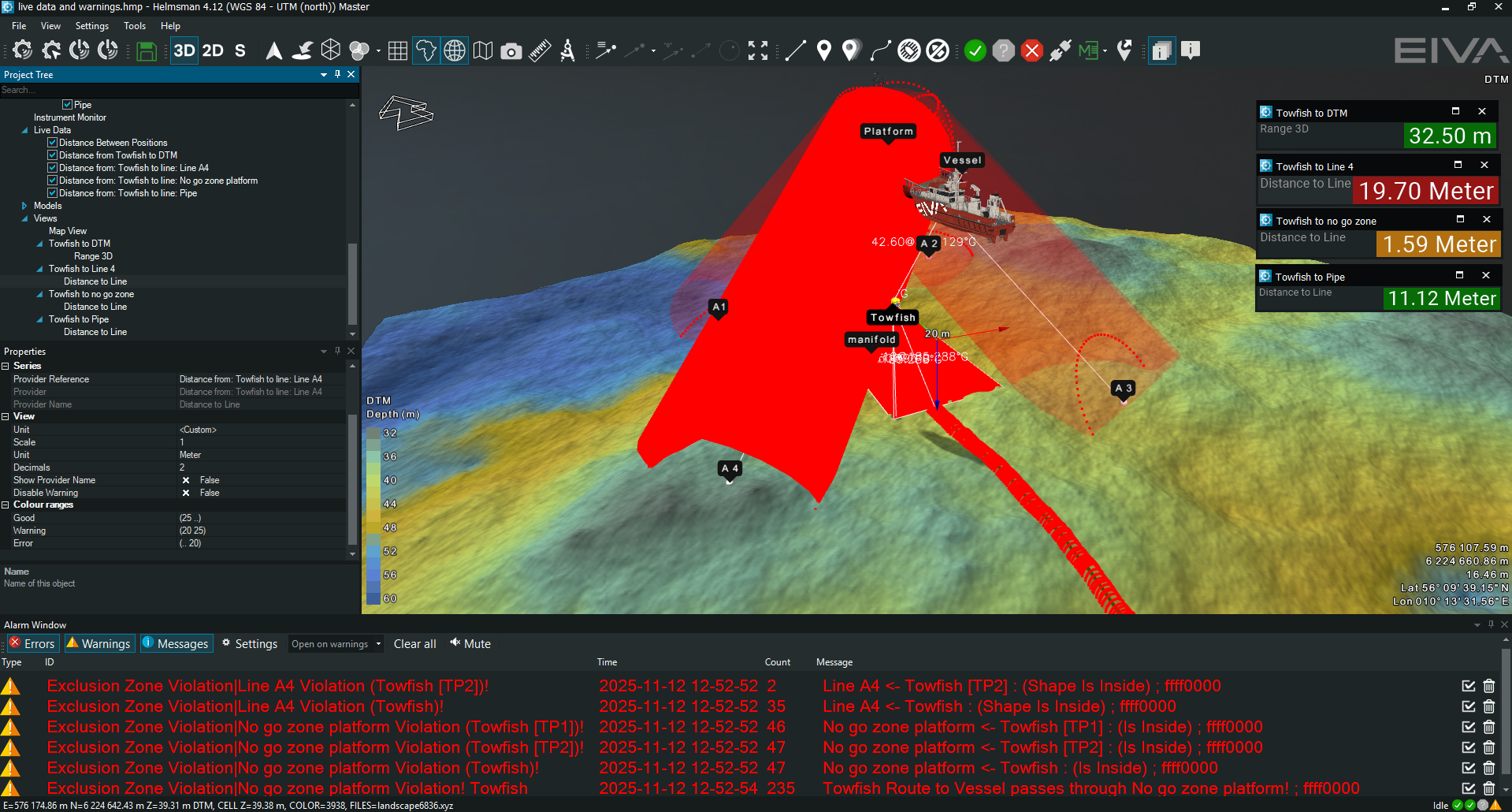Toggle Distance from Towfish to DTM checkbox
Viewport: 1512px width, 812px height.
pos(53,155)
